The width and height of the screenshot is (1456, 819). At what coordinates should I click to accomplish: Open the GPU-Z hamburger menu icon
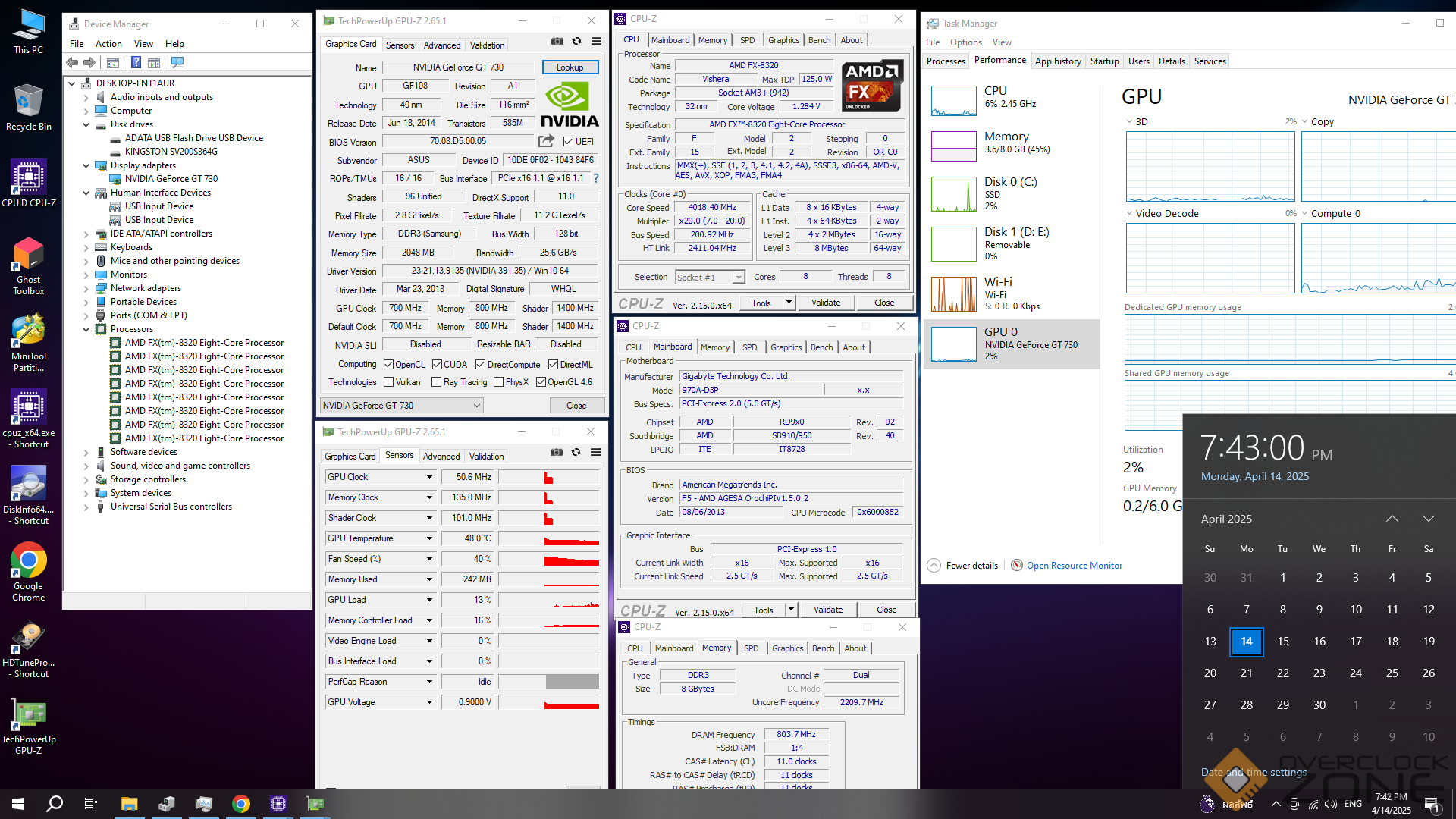[x=597, y=42]
